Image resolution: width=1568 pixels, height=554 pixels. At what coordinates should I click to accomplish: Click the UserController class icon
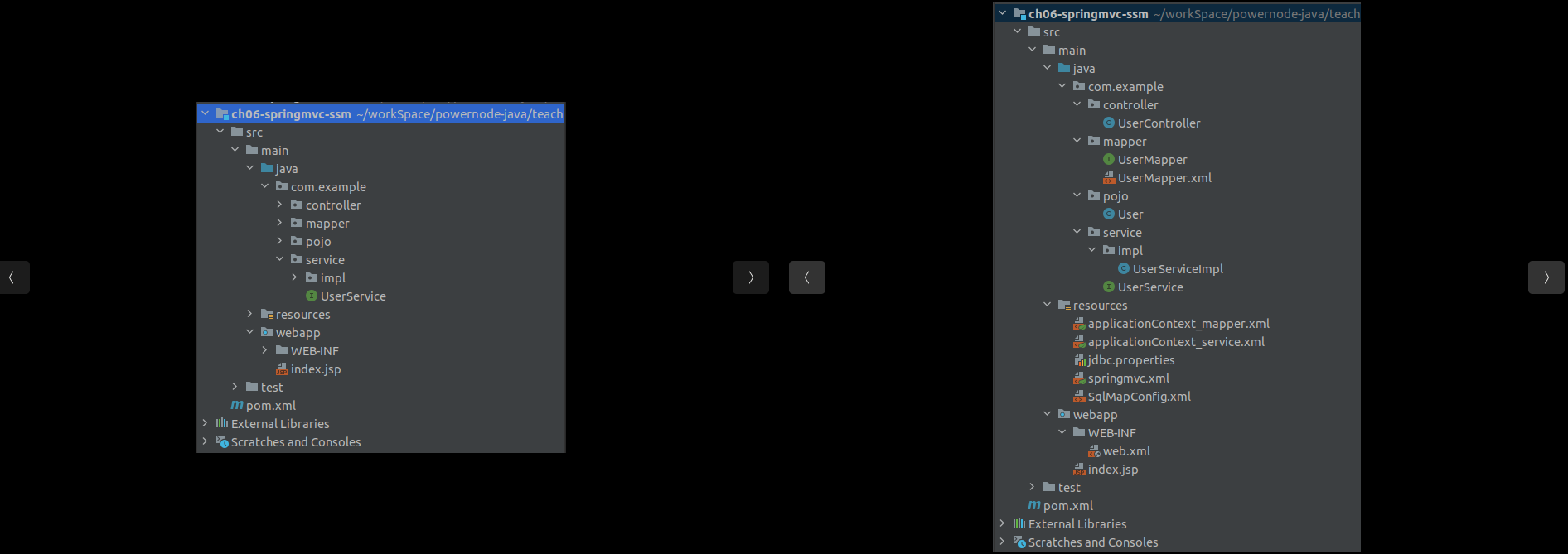coord(1108,123)
